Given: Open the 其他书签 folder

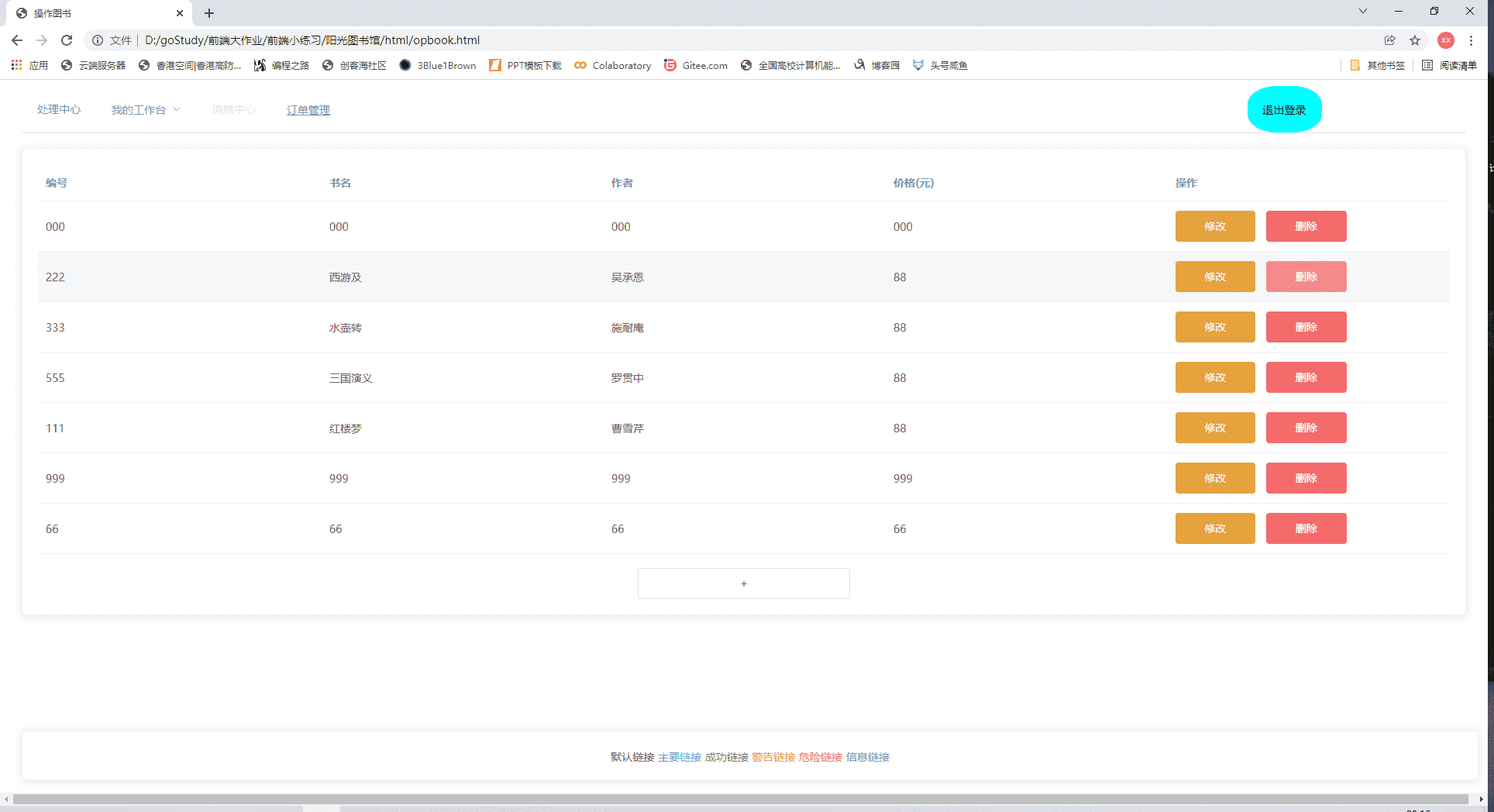Looking at the screenshot, I should click(x=1377, y=65).
